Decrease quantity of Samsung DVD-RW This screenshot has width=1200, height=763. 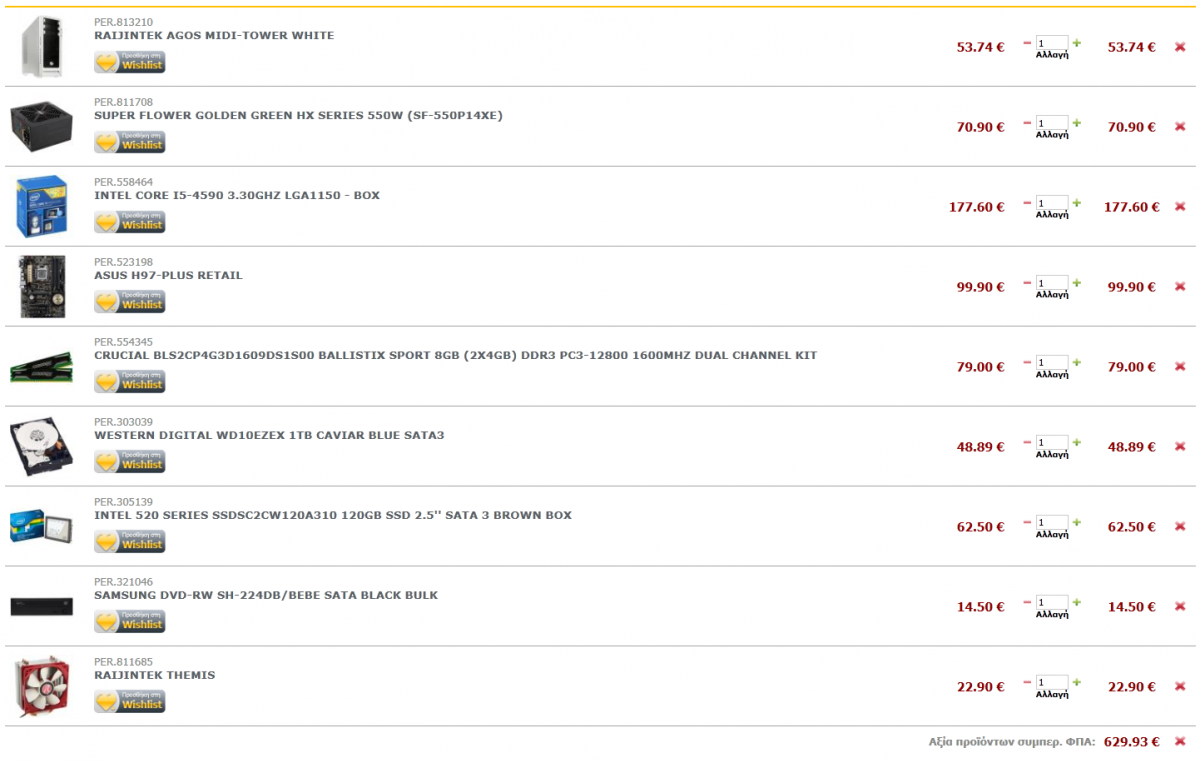pyautogui.click(x=1027, y=603)
